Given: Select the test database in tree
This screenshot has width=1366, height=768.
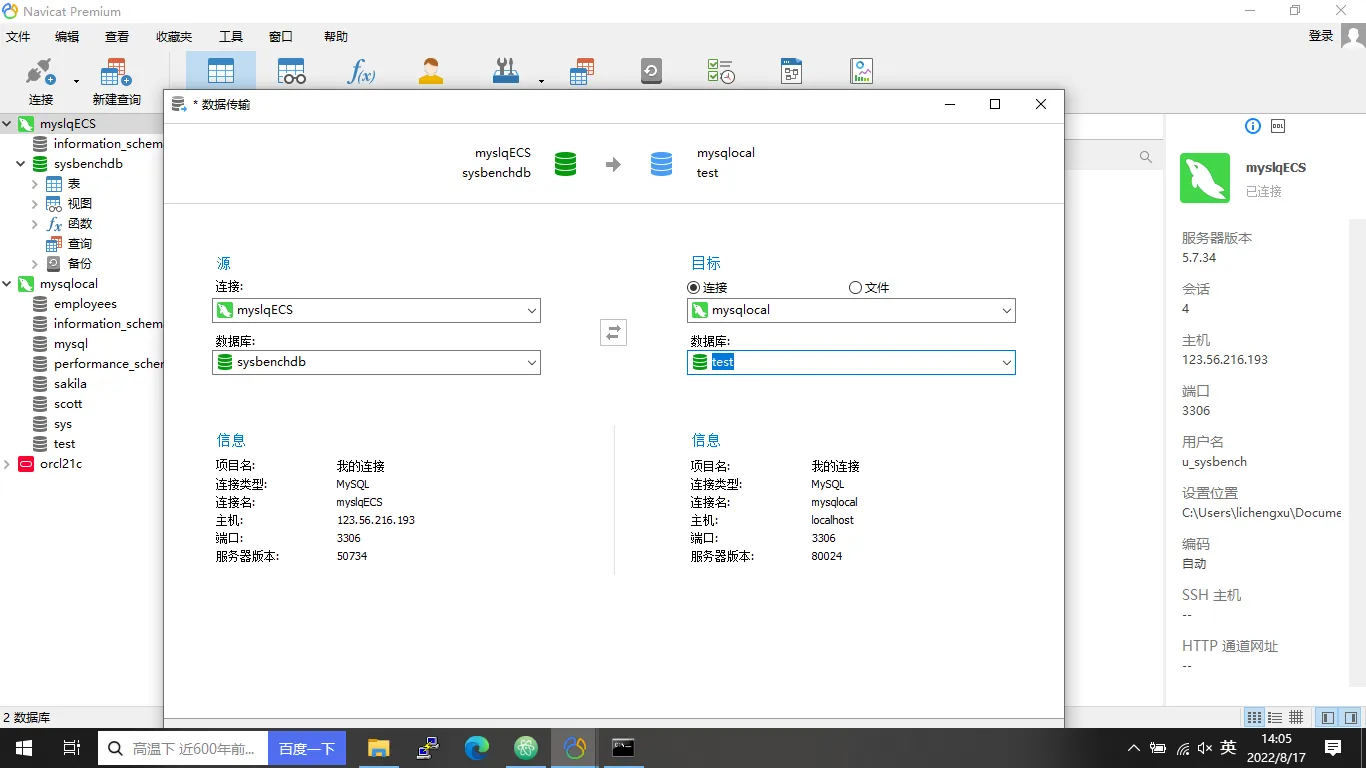Looking at the screenshot, I should click(65, 444).
